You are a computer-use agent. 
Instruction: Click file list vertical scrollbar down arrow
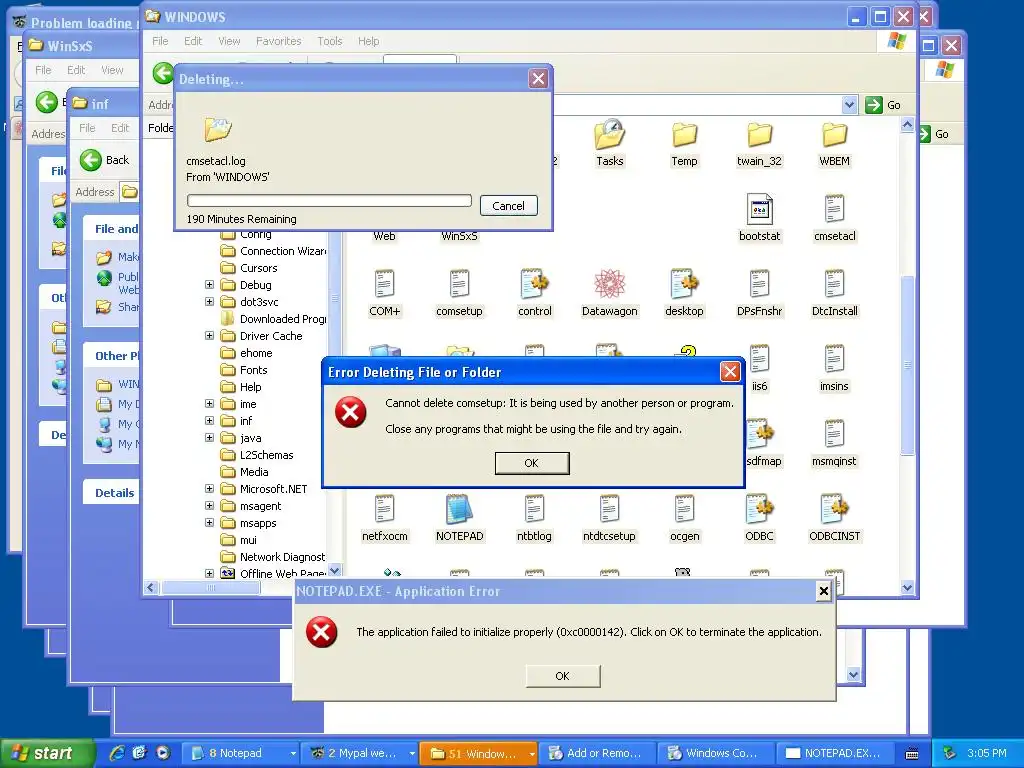(907, 588)
